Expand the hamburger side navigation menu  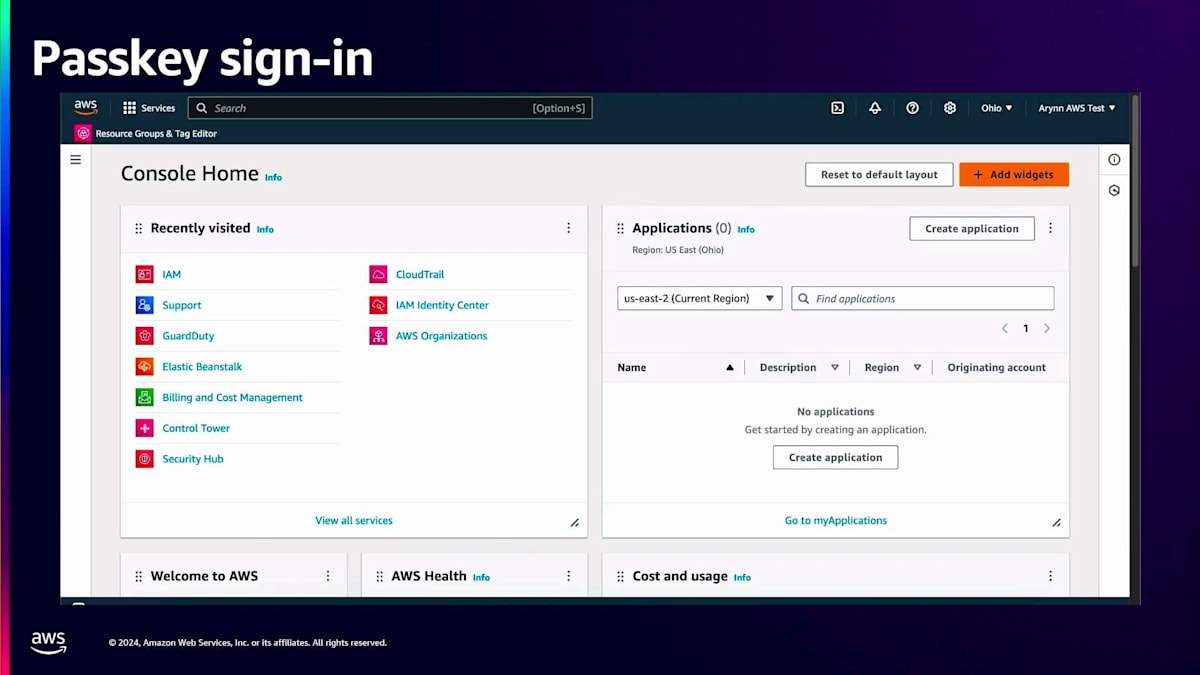click(x=75, y=159)
